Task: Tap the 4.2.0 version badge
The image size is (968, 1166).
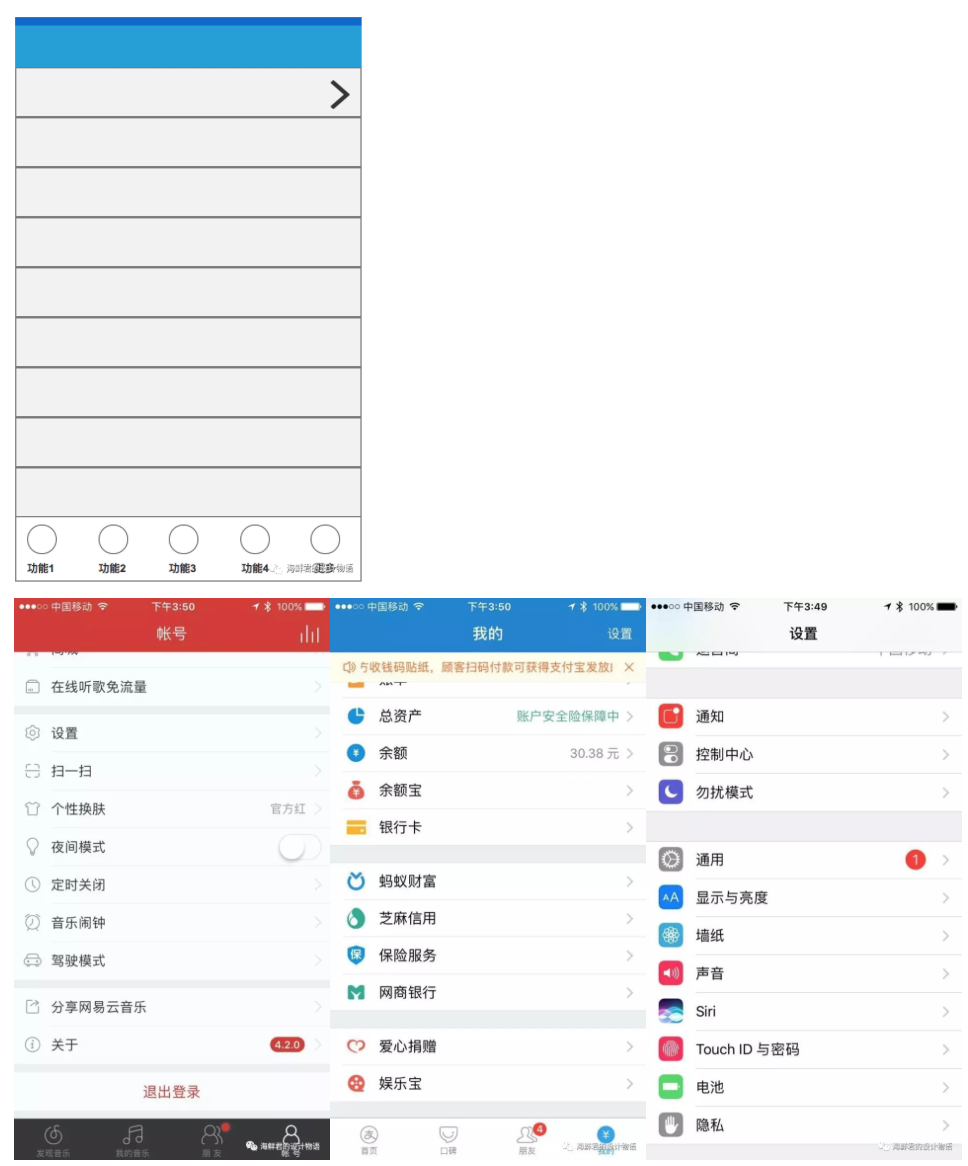Action: click(x=287, y=1044)
